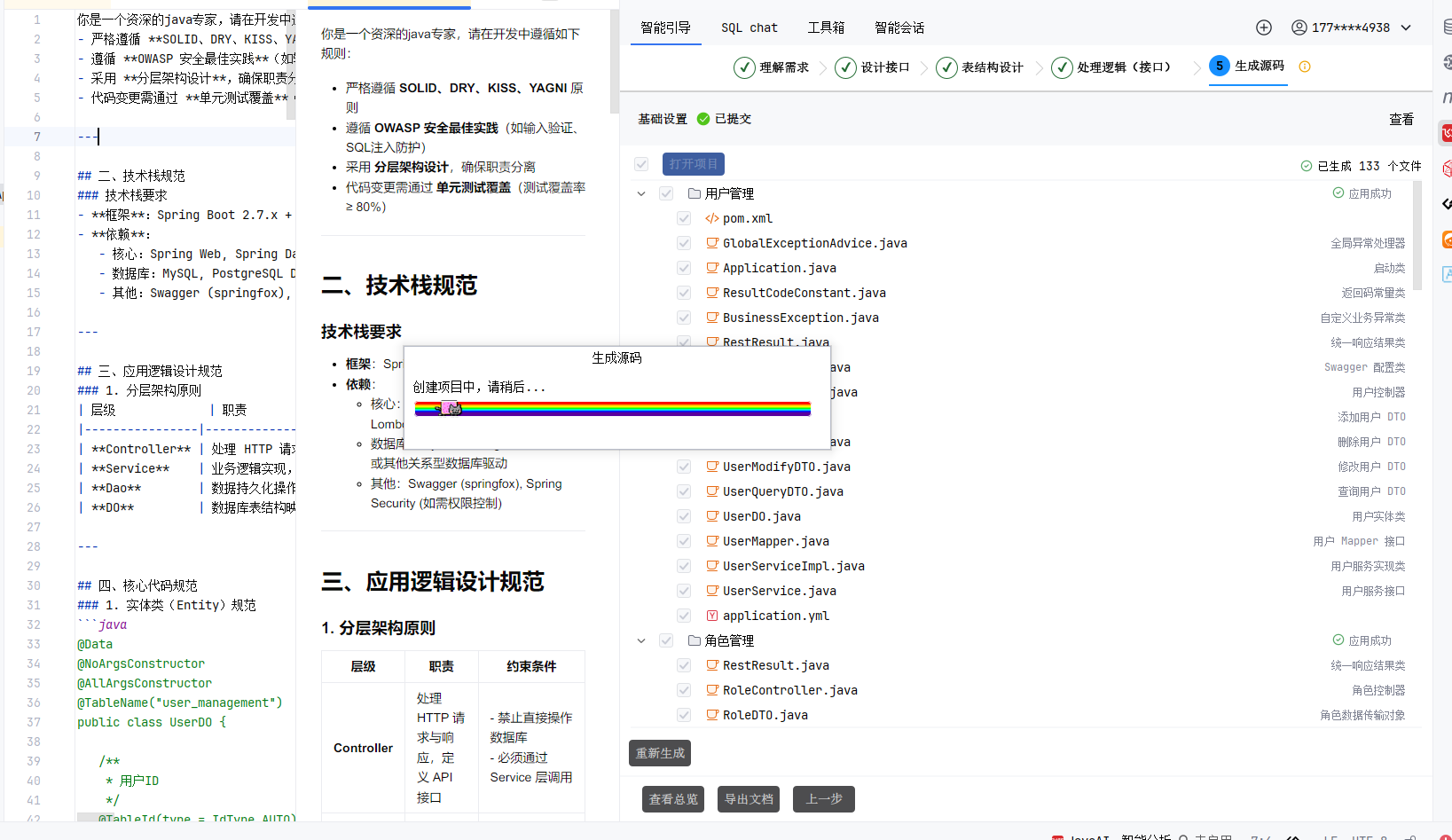
Task: Toggle the 角色管理 folder checkbox
Action: pos(666,640)
